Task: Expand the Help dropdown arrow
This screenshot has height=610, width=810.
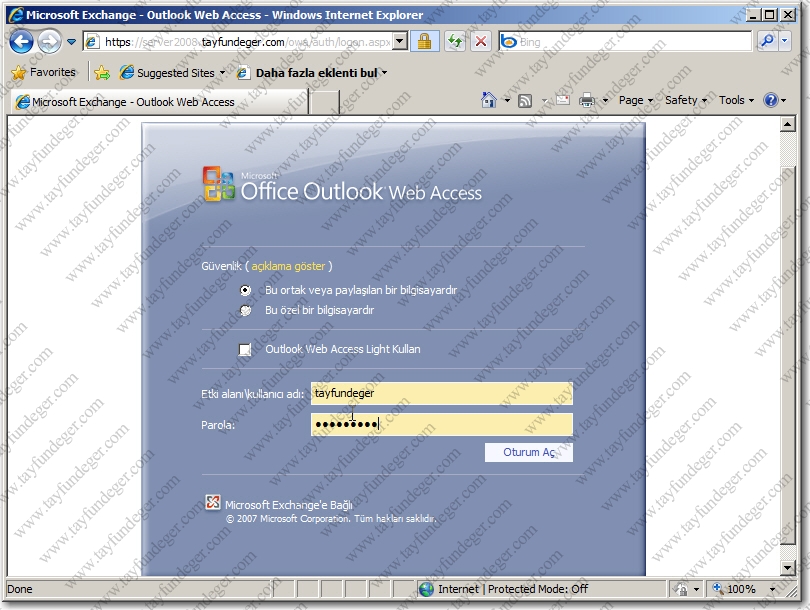Action: point(784,100)
